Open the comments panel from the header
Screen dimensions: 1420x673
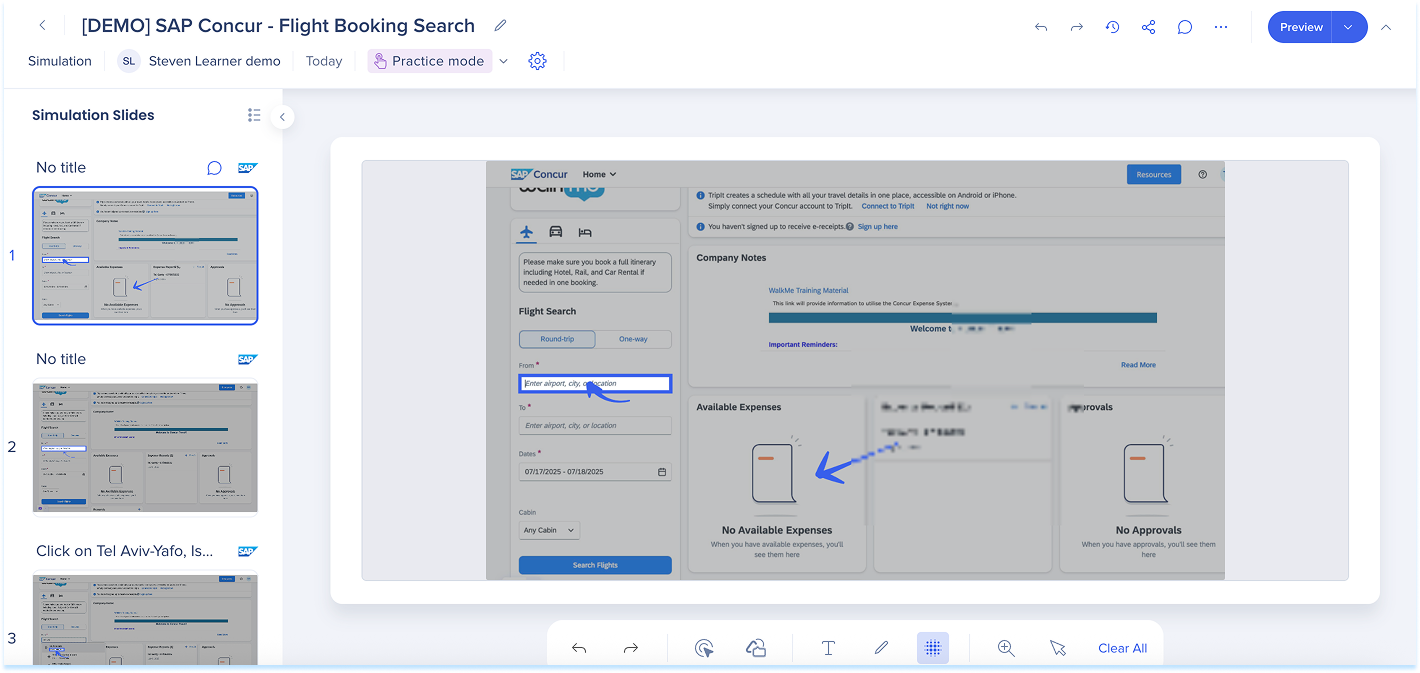(1184, 27)
